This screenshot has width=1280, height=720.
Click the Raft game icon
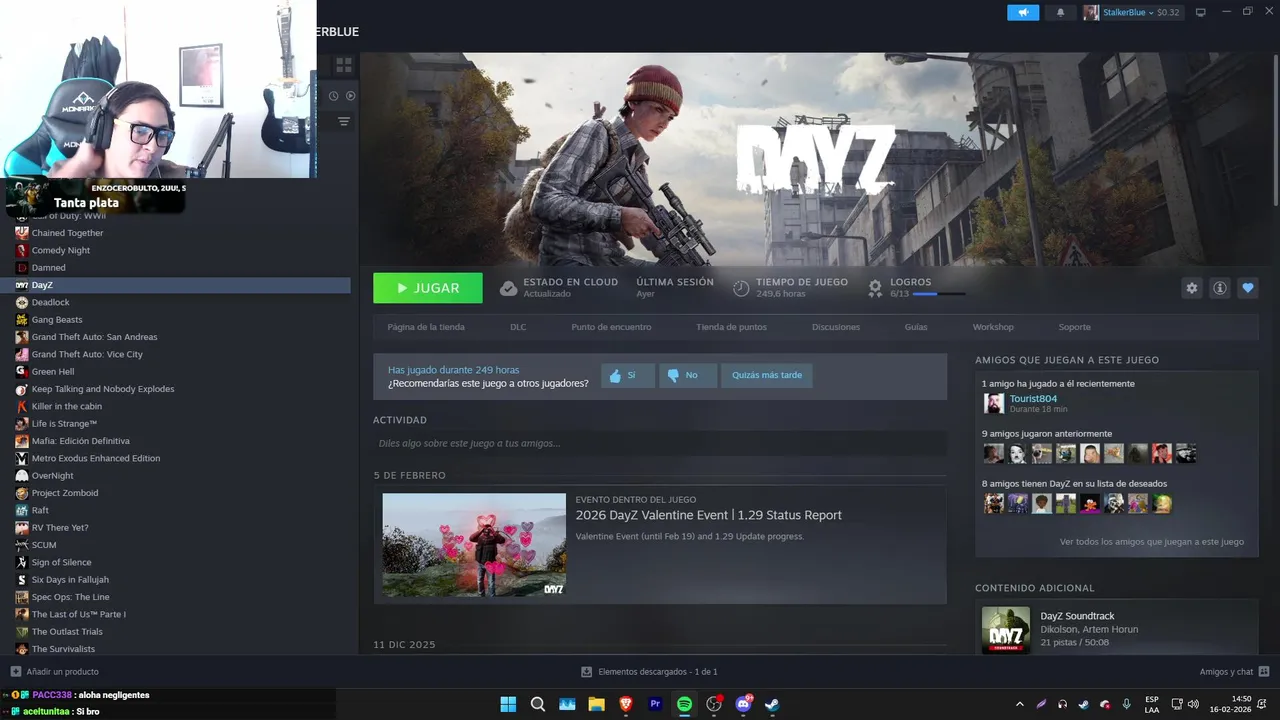pyautogui.click(x=22, y=510)
